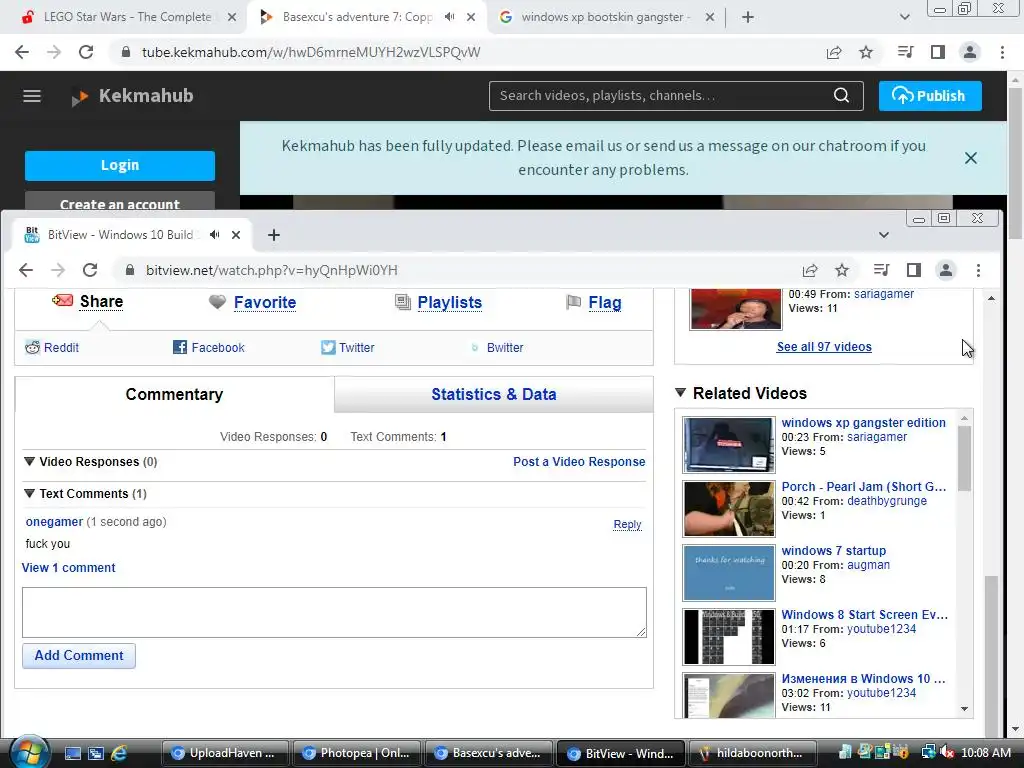Collapse the Text Comments section
The height and width of the screenshot is (768, 1024).
29,493
